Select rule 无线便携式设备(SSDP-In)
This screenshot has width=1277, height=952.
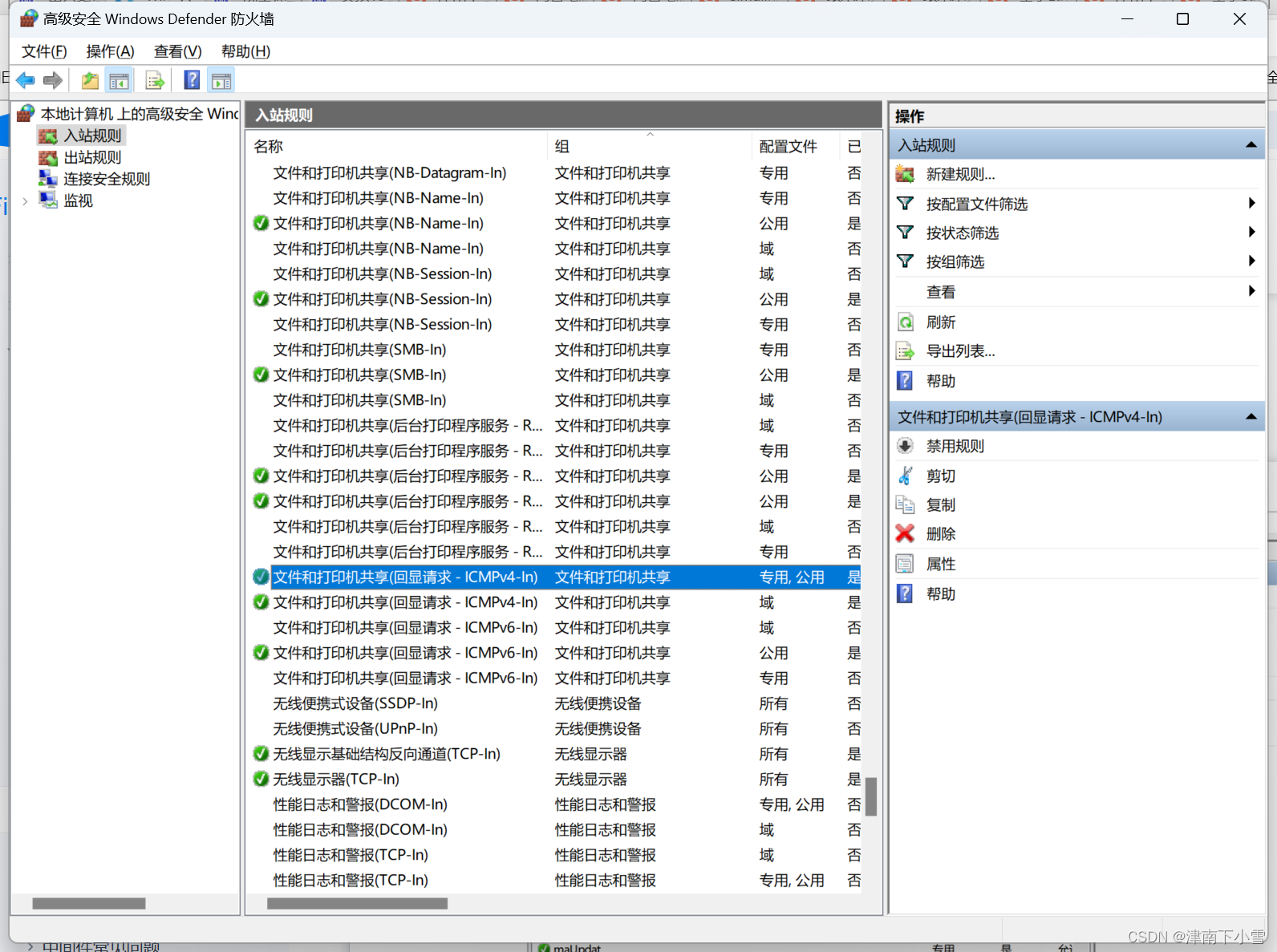point(555,703)
